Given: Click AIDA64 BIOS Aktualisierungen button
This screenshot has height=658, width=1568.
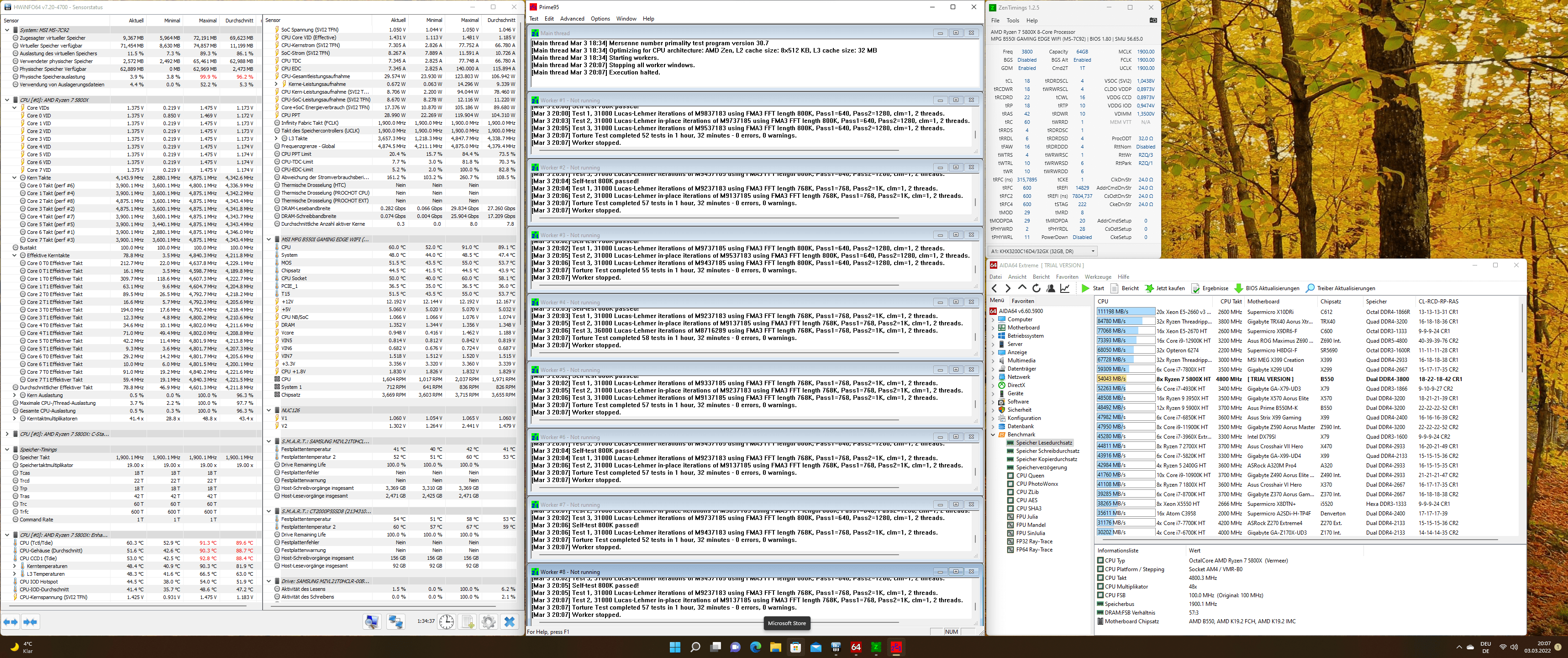Looking at the screenshot, I should [1267, 288].
